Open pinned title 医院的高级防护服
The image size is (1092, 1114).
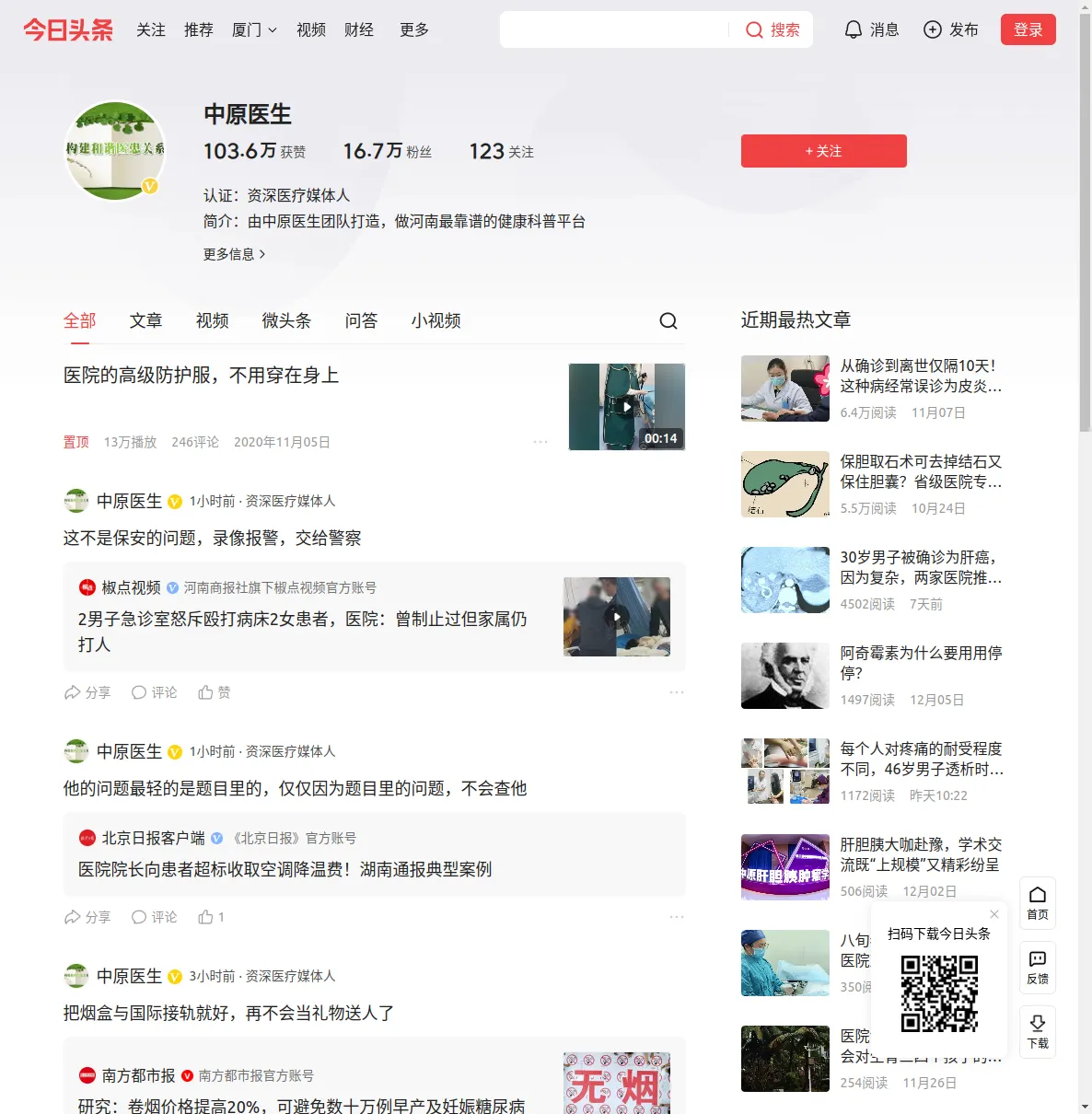point(201,375)
